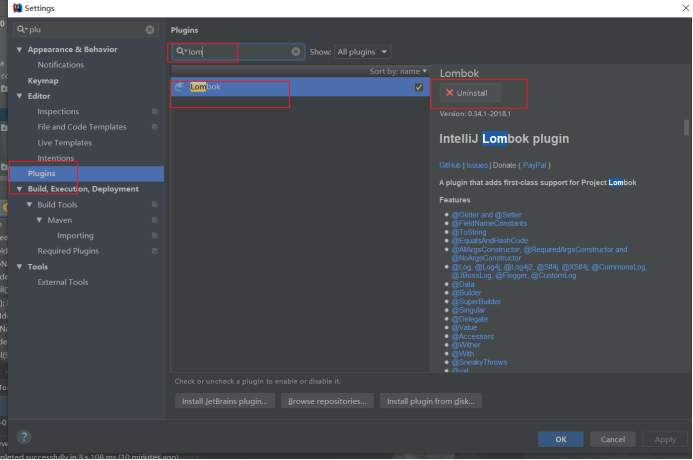
Task: Click project-level icon beside File and Code Templates
Action: click(155, 127)
